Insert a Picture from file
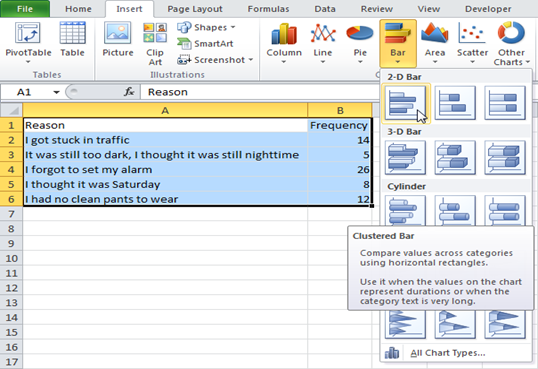The height and width of the screenshot is (369, 538). coord(118,39)
